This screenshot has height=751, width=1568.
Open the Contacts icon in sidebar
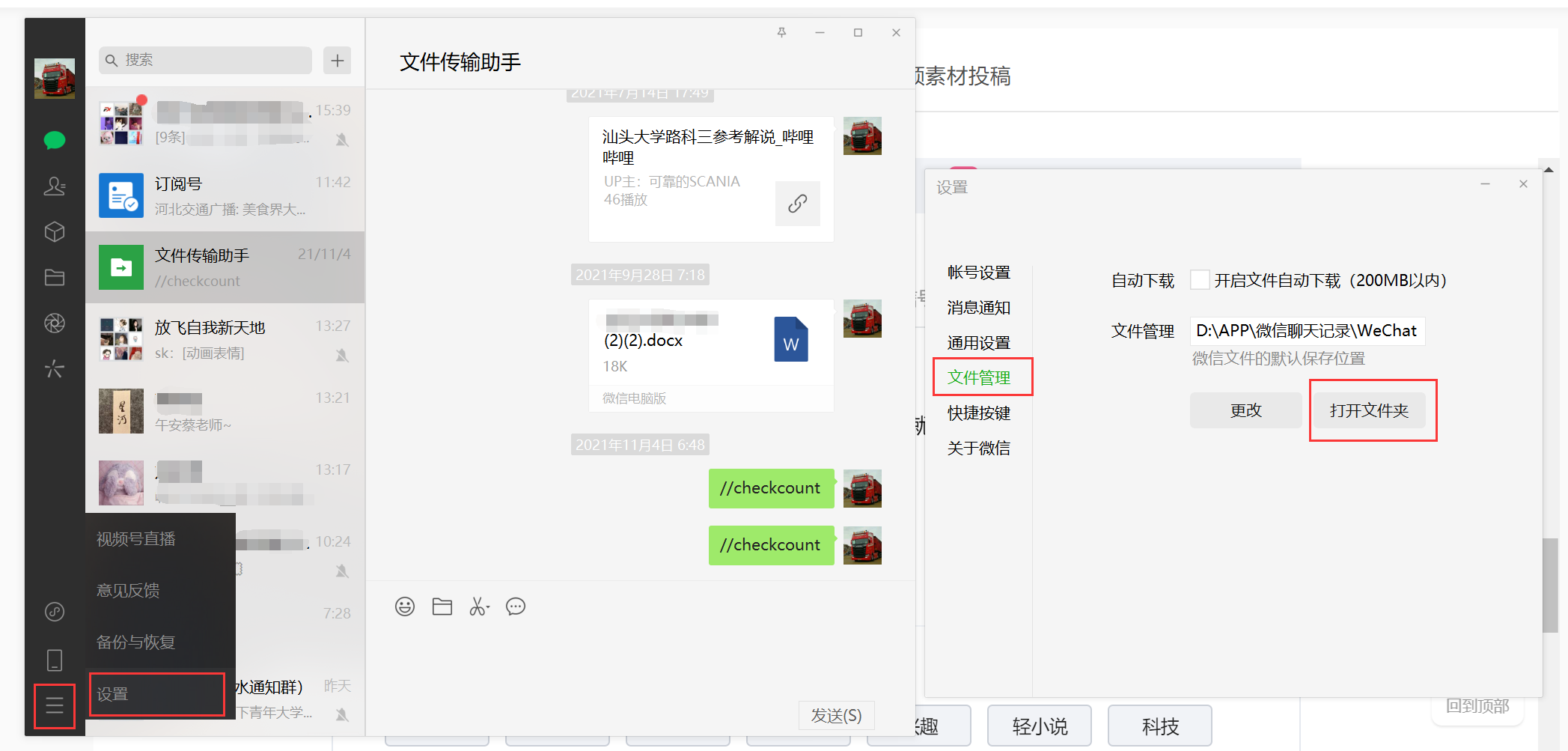55,186
